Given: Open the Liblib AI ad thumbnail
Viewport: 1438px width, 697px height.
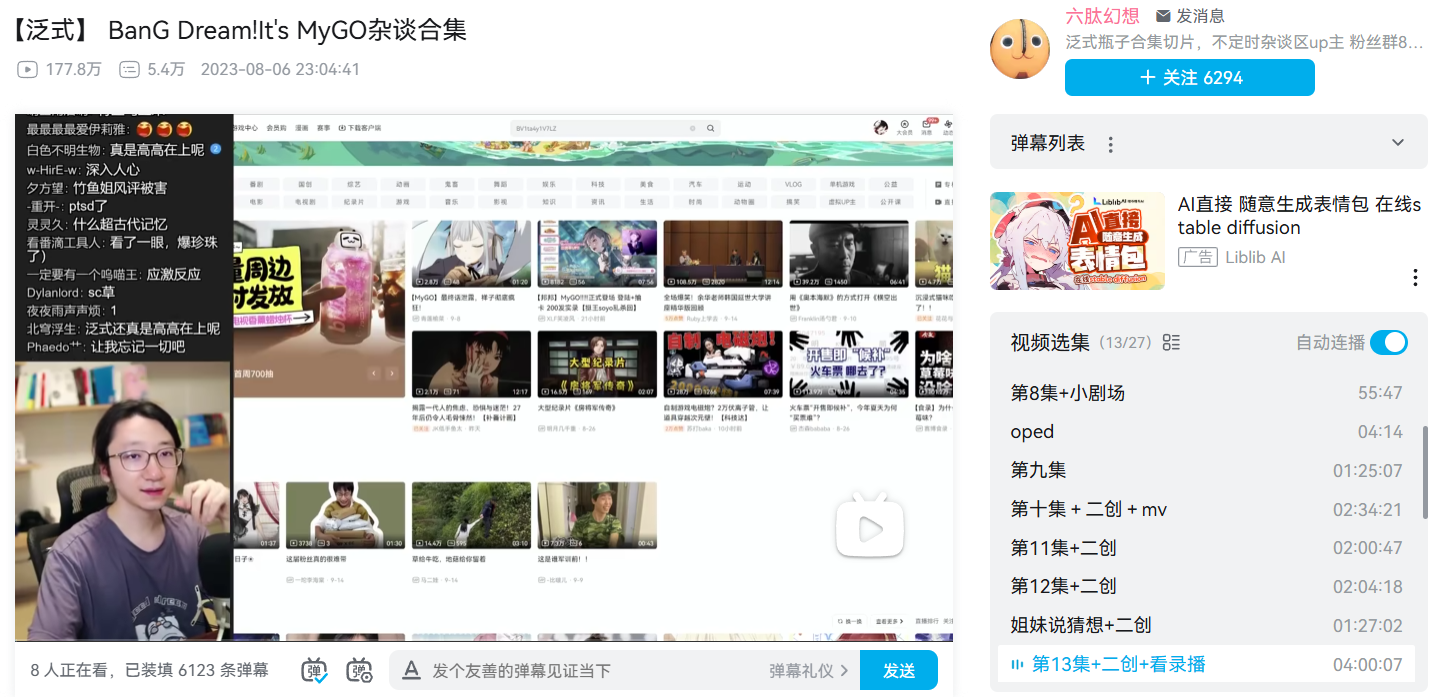Looking at the screenshot, I should click(1077, 241).
